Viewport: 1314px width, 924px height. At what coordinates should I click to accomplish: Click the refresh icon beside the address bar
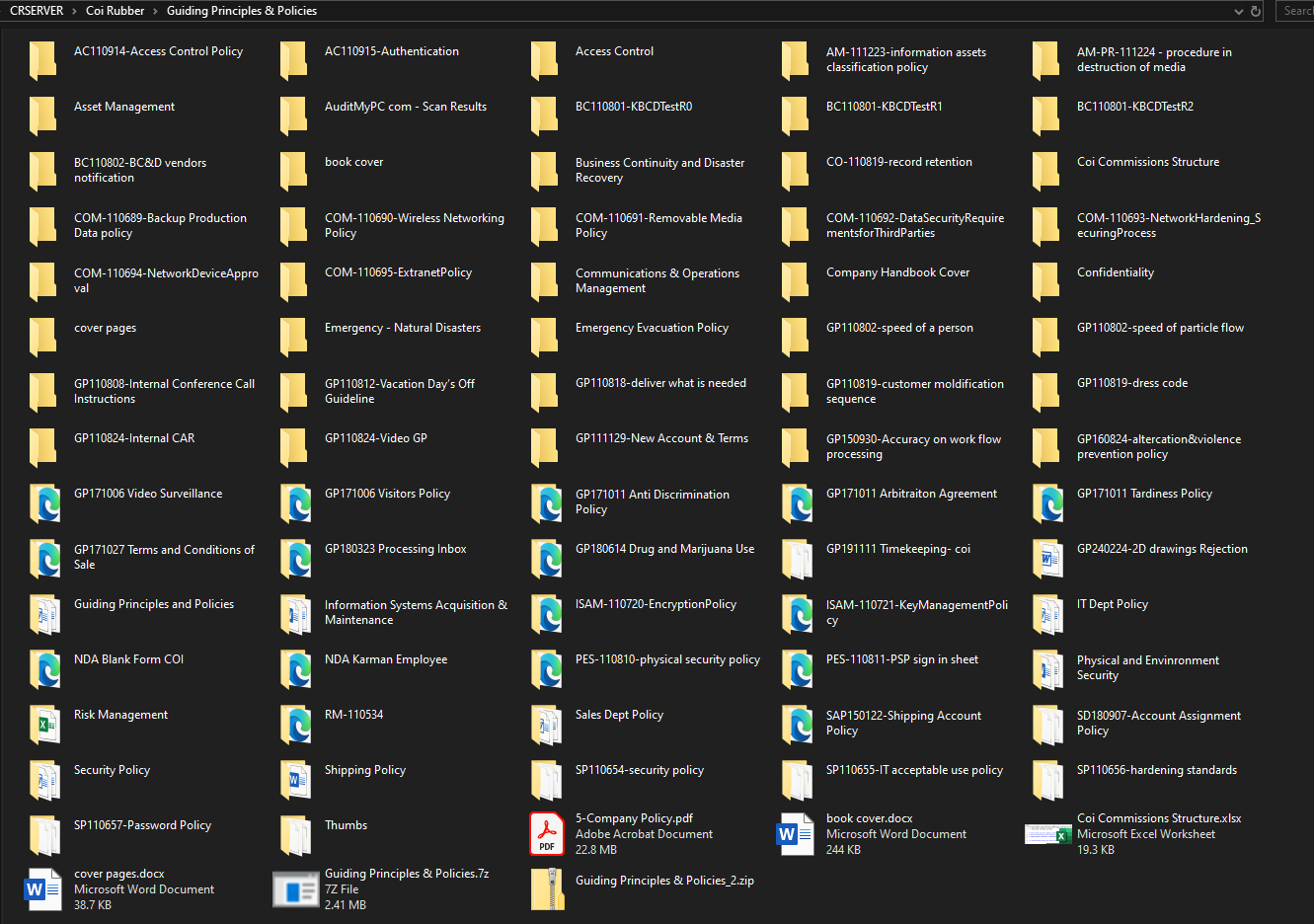coord(1256,11)
